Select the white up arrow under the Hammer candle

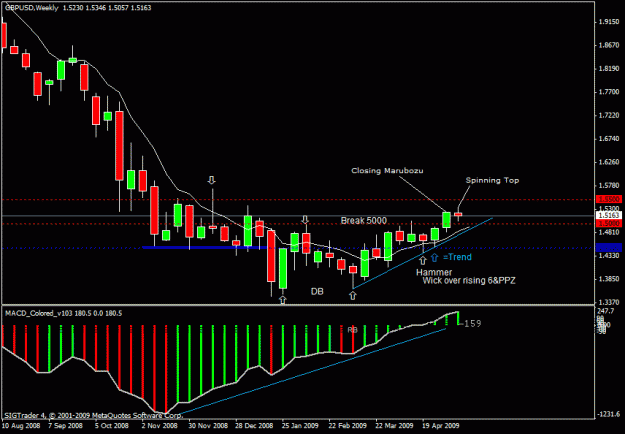click(x=423, y=260)
